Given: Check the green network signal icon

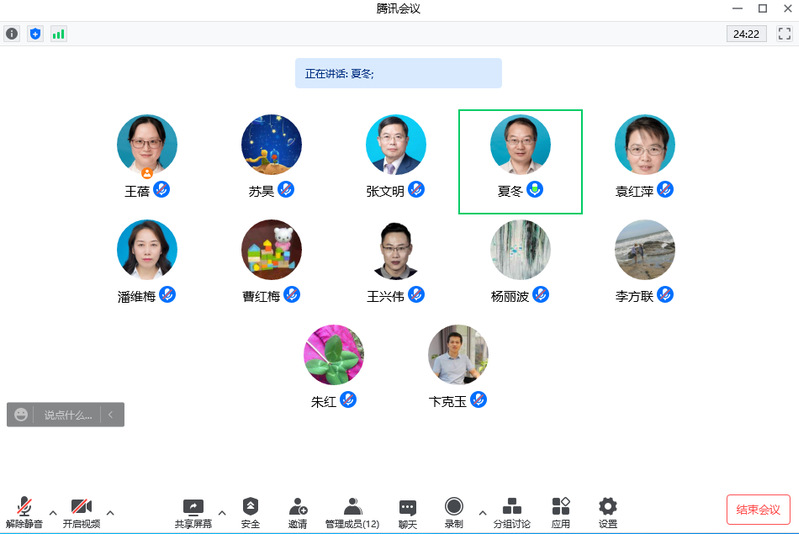Looking at the screenshot, I should 59,34.
